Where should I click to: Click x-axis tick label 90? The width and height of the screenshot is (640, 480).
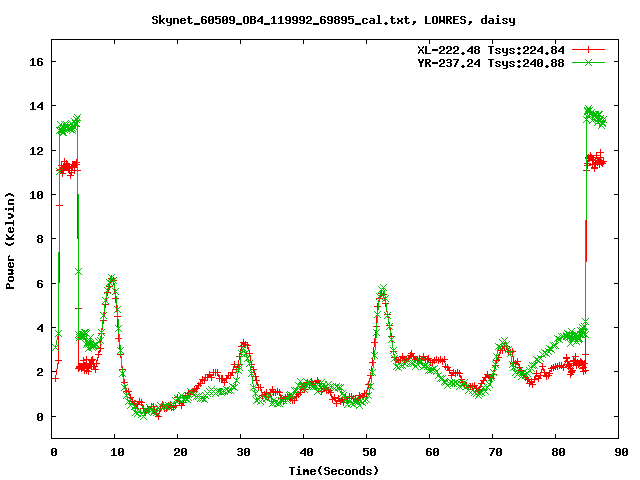(621, 452)
